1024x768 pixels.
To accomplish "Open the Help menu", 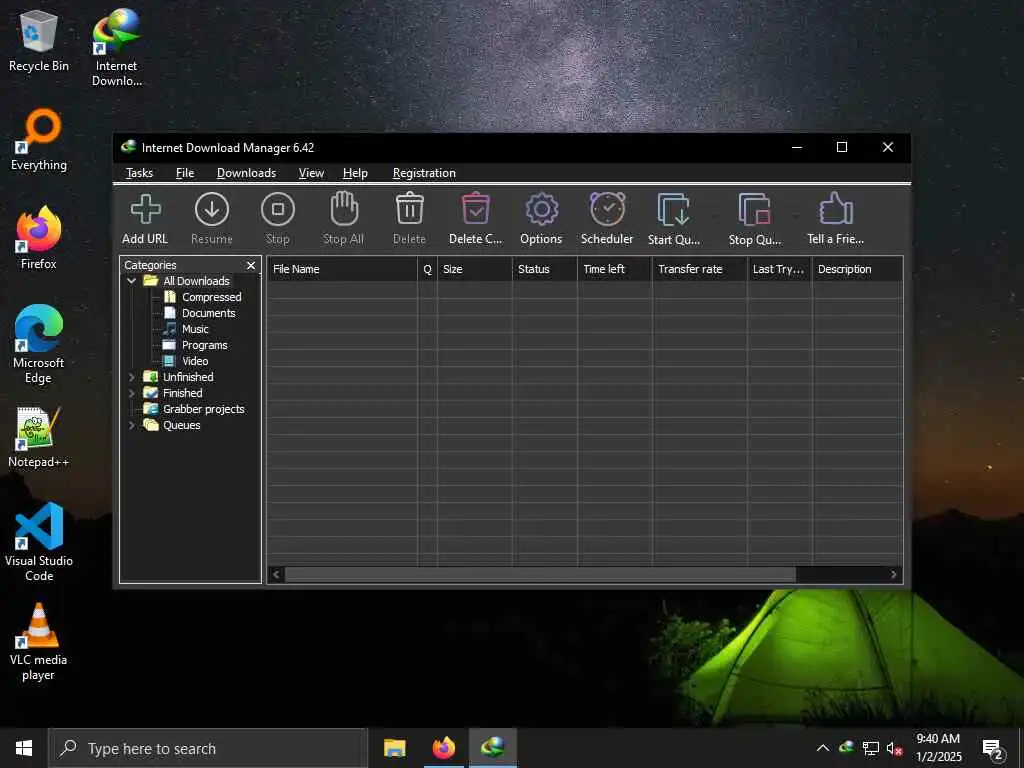I will pyautogui.click(x=355, y=173).
